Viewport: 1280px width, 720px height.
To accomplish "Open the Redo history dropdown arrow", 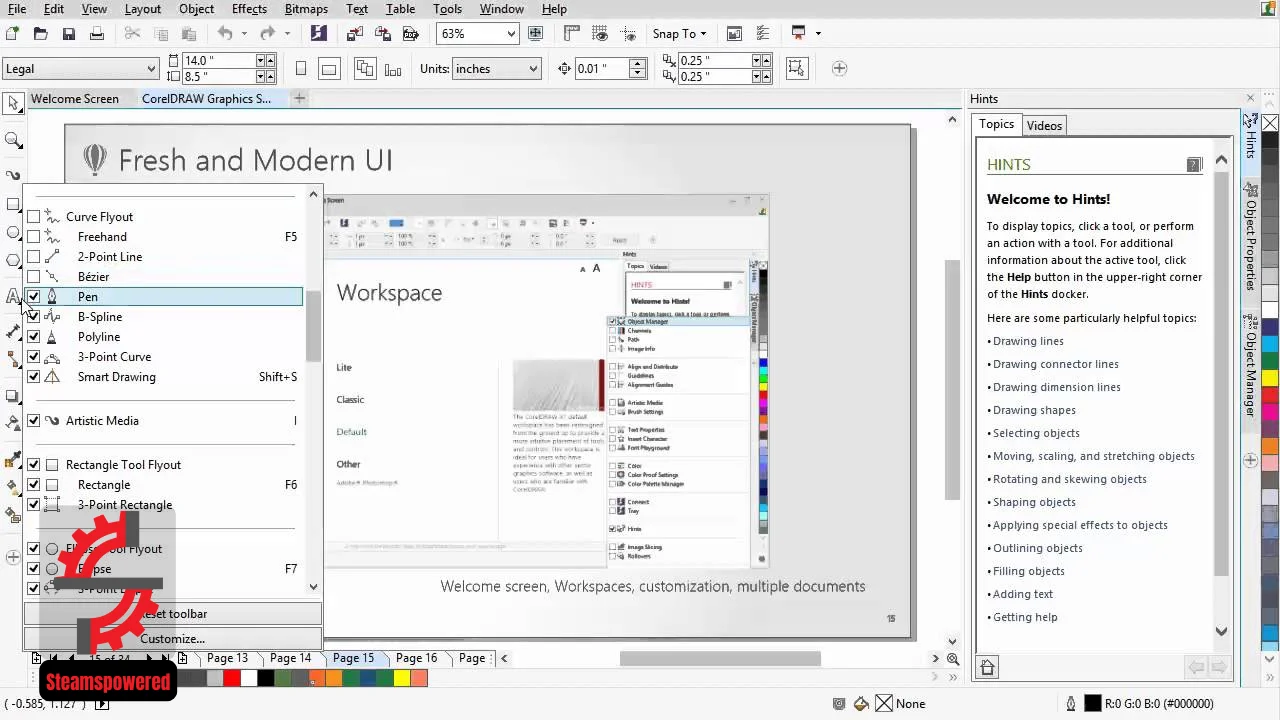I will pyautogui.click(x=288, y=33).
